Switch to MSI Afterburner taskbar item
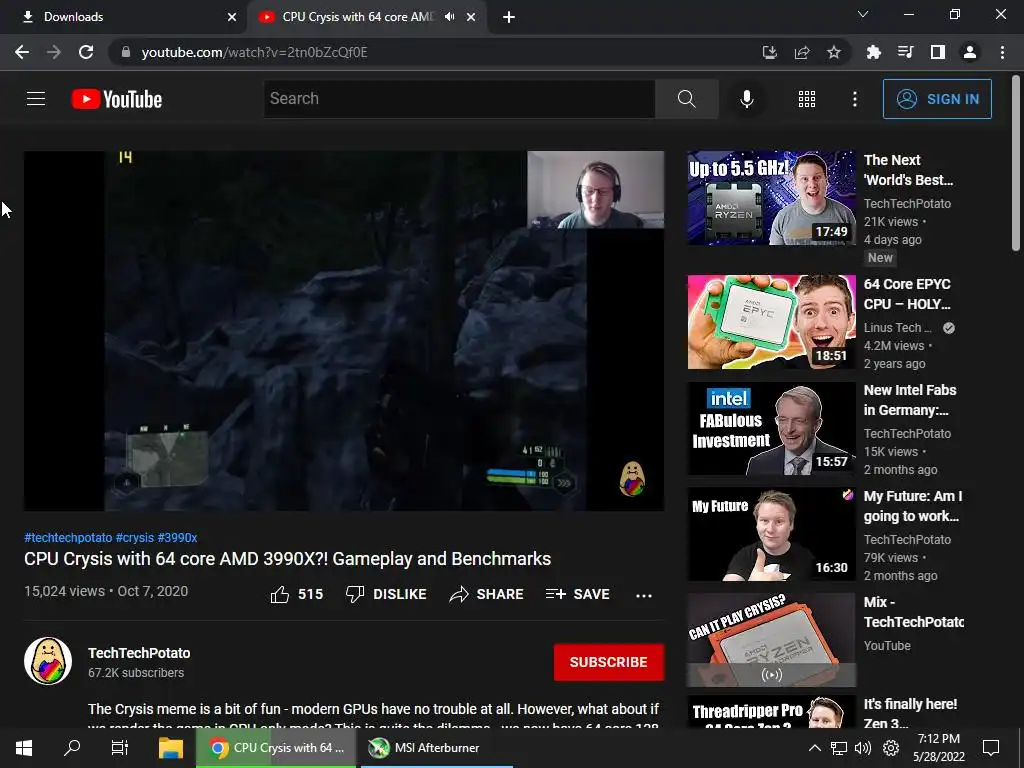Image resolution: width=1024 pixels, height=768 pixels. click(435, 748)
